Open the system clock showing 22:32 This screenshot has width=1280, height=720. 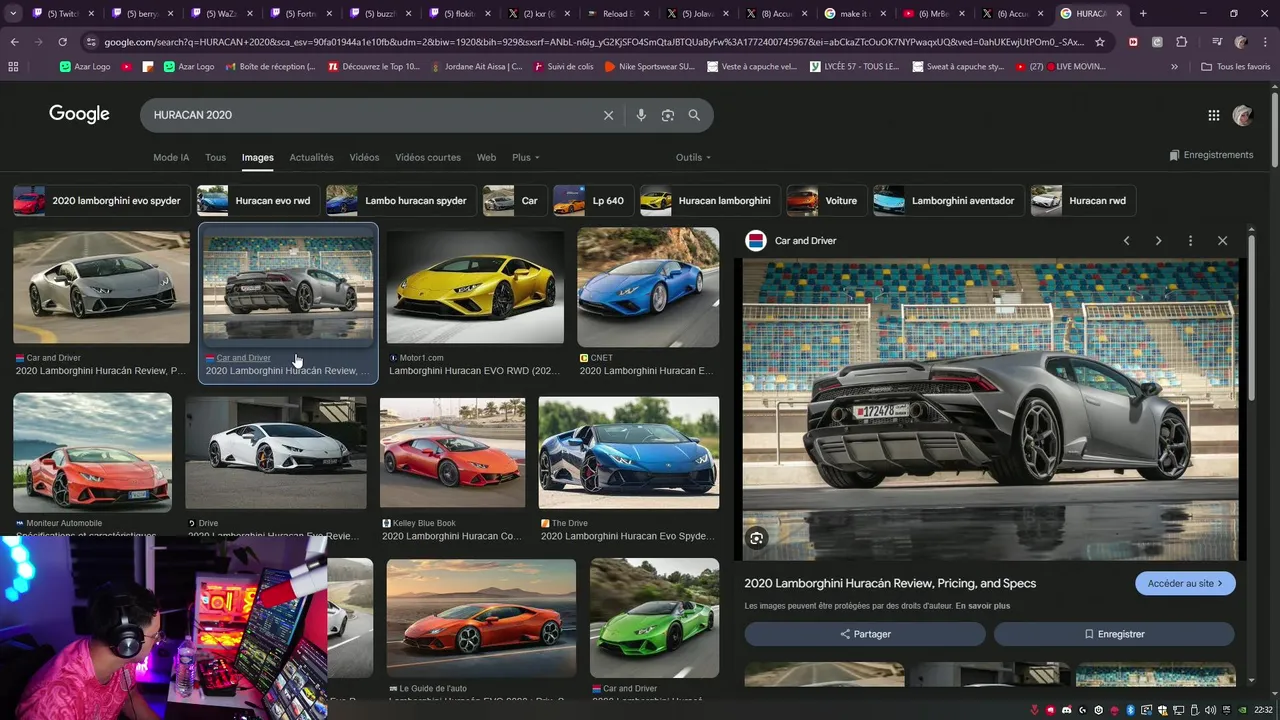(x=1263, y=710)
